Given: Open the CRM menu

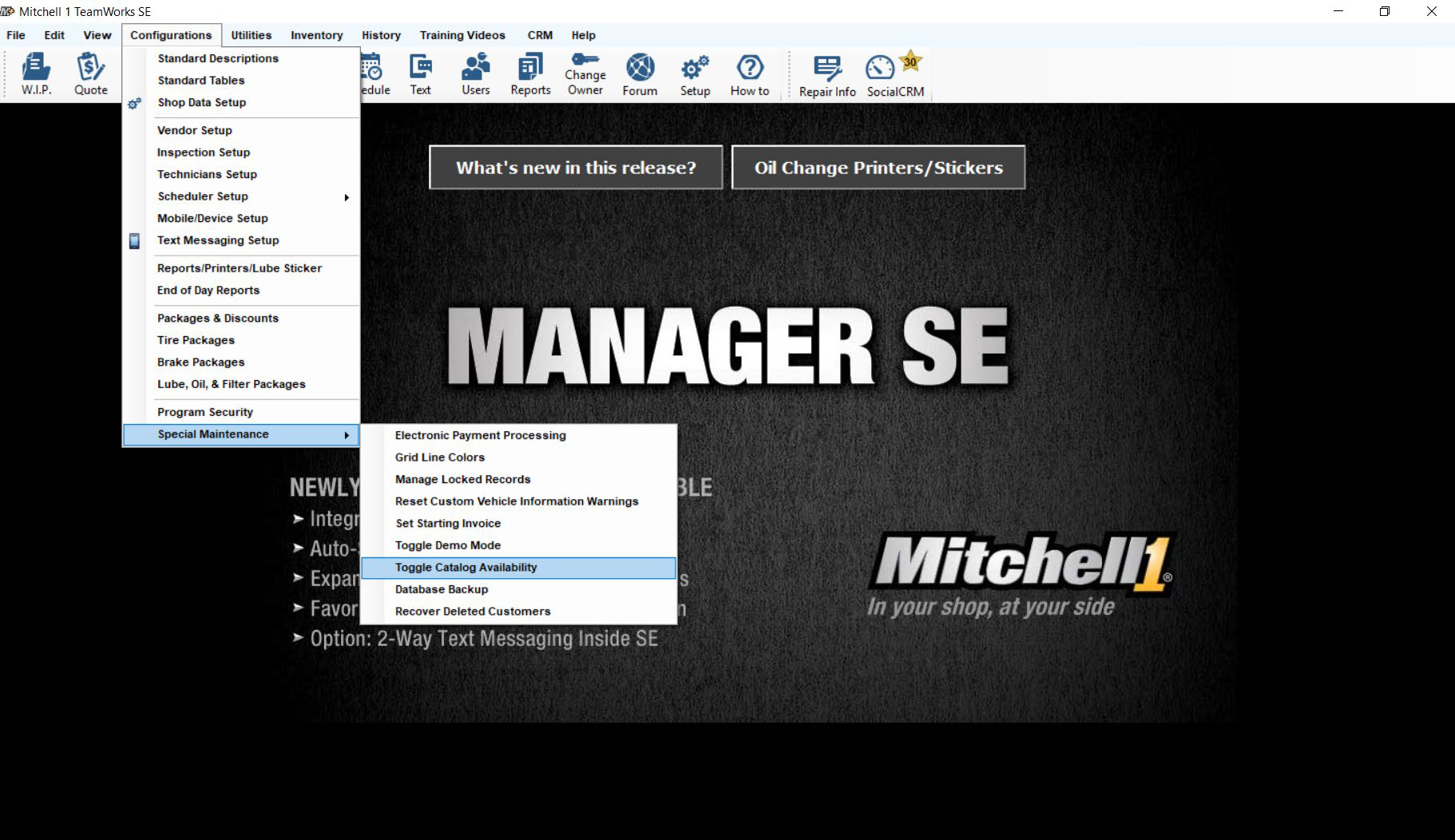Looking at the screenshot, I should 540,34.
